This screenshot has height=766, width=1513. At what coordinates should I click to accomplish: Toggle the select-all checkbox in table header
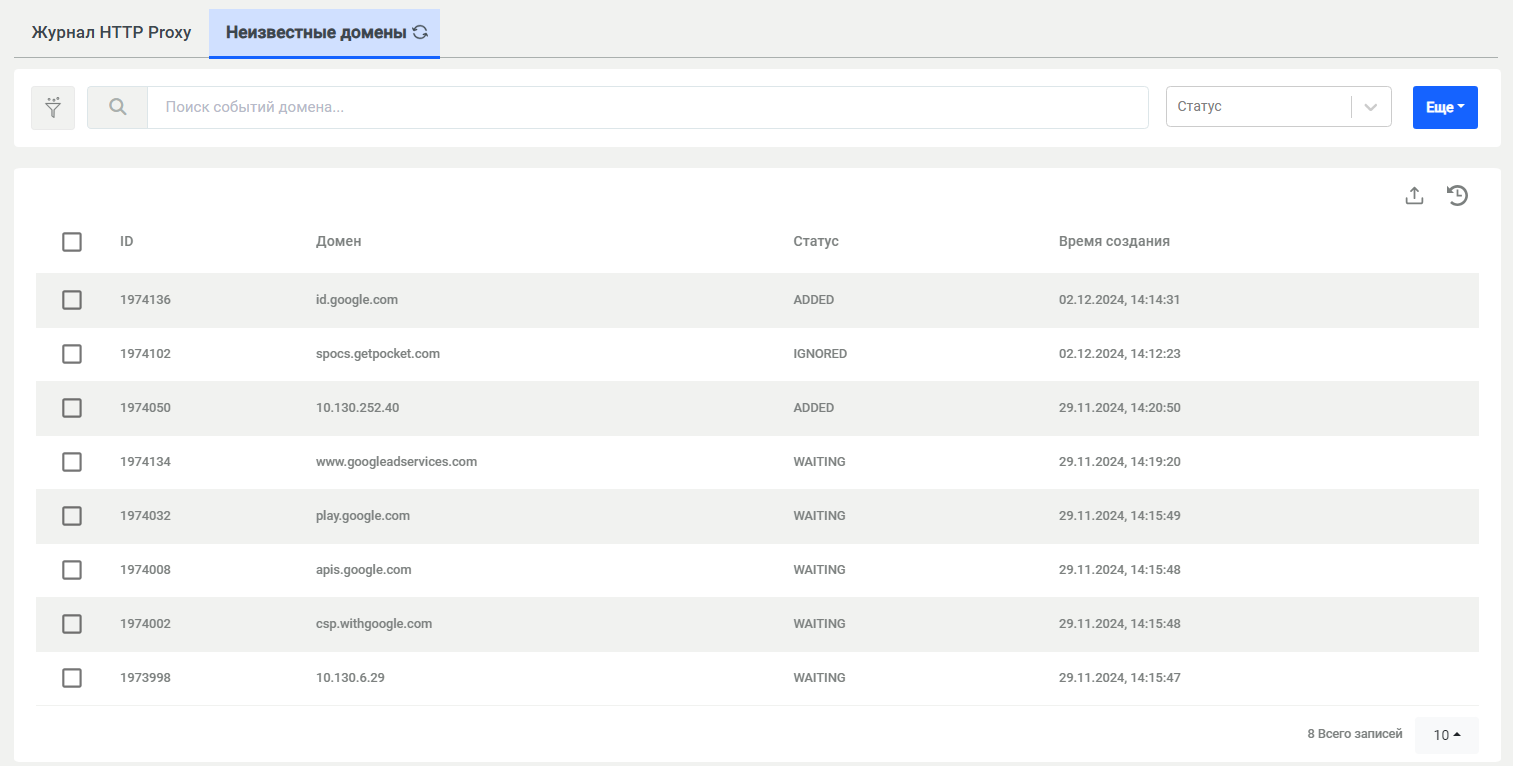(x=72, y=241)
